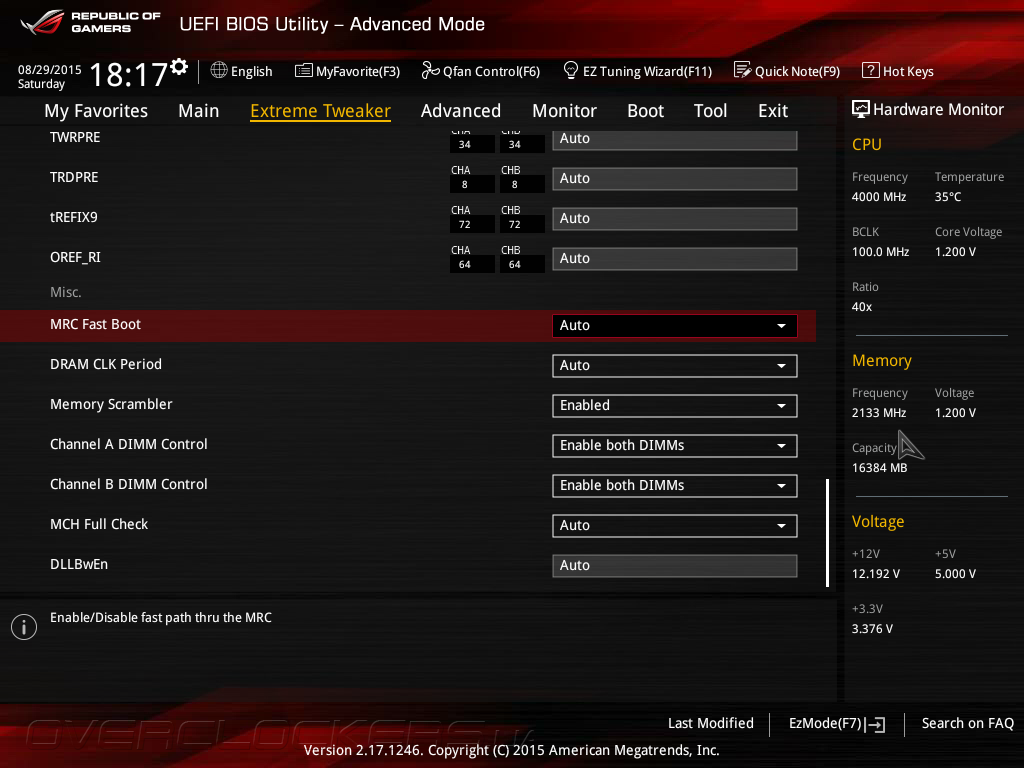The height and width of the screenshot is (768, 1024).
Task: Select the MRC Fast Boot row label
Action: tap(95, 325)
